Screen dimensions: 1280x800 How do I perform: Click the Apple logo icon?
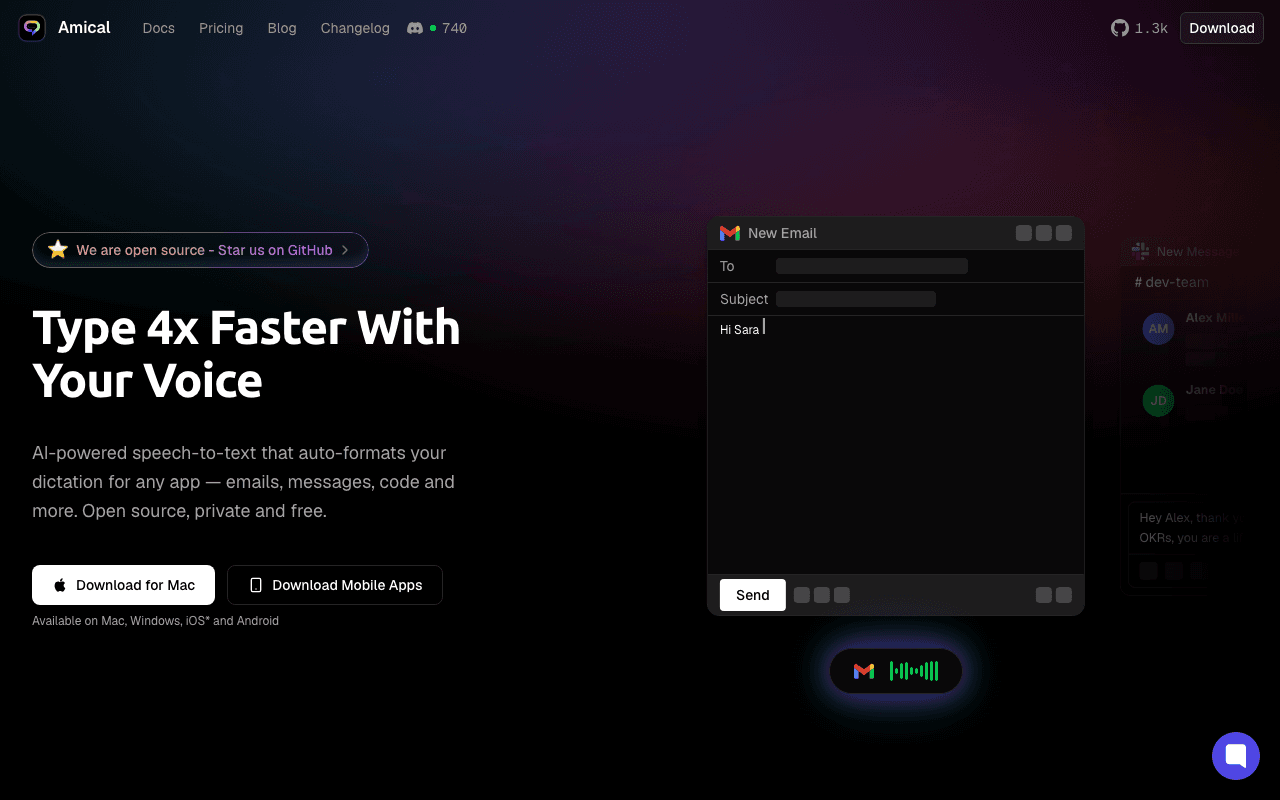[60, 585]
